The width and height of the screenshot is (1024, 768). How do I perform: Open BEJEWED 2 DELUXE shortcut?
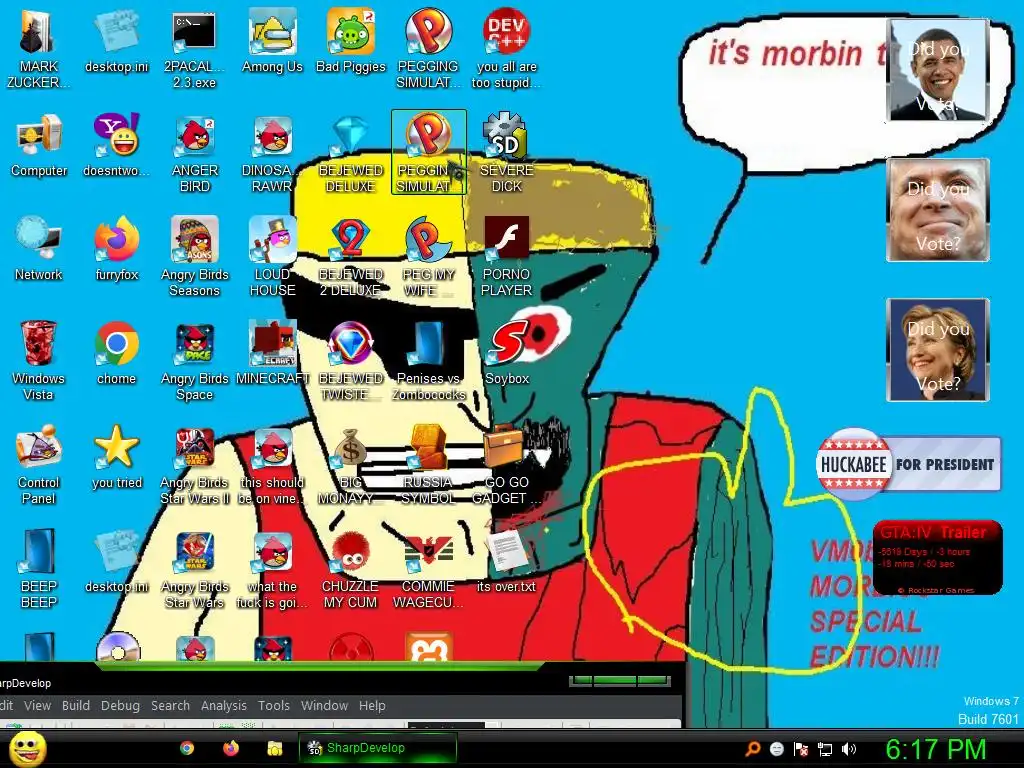click(351, 257)
